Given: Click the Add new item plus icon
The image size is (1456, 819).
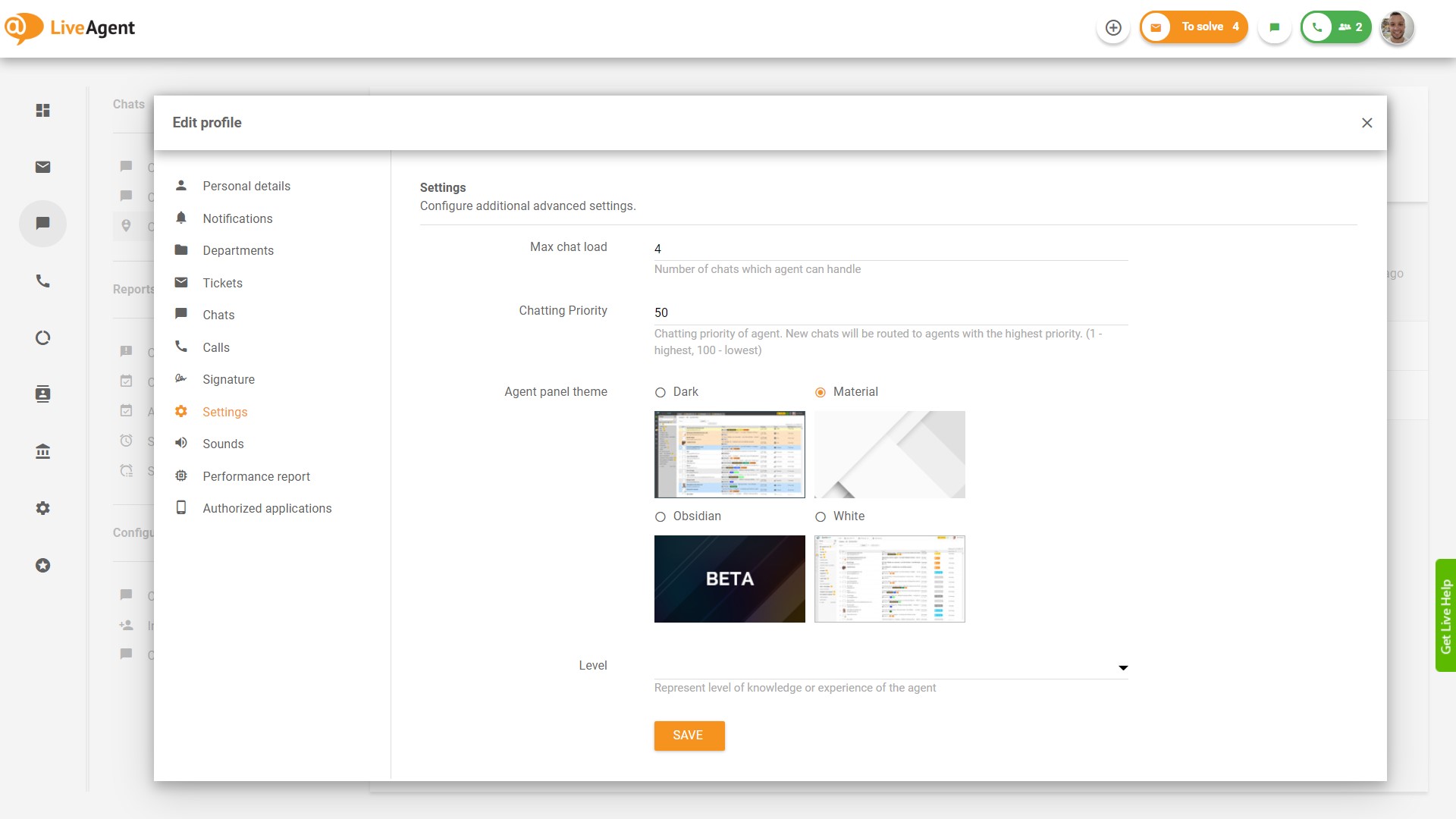Looking at the screenshot, I should click(x=1113, y=27).
